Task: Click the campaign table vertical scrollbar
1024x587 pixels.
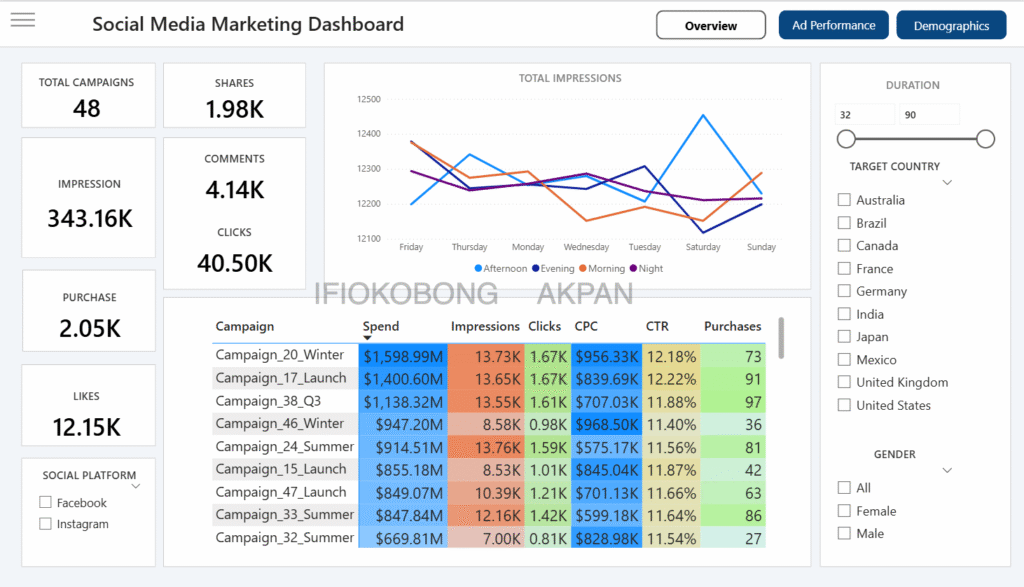Action: point(780,337)
